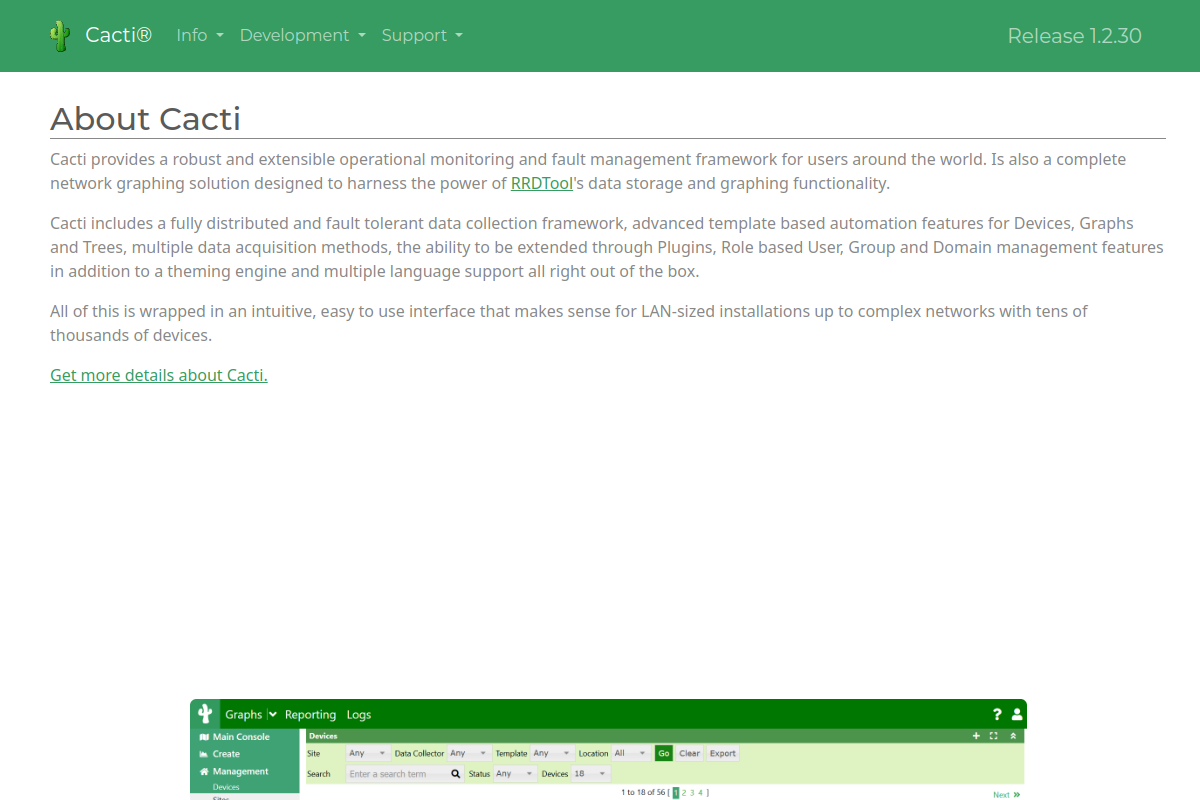
Task: Open the Support dropdown menu
Action: point(421,36)
